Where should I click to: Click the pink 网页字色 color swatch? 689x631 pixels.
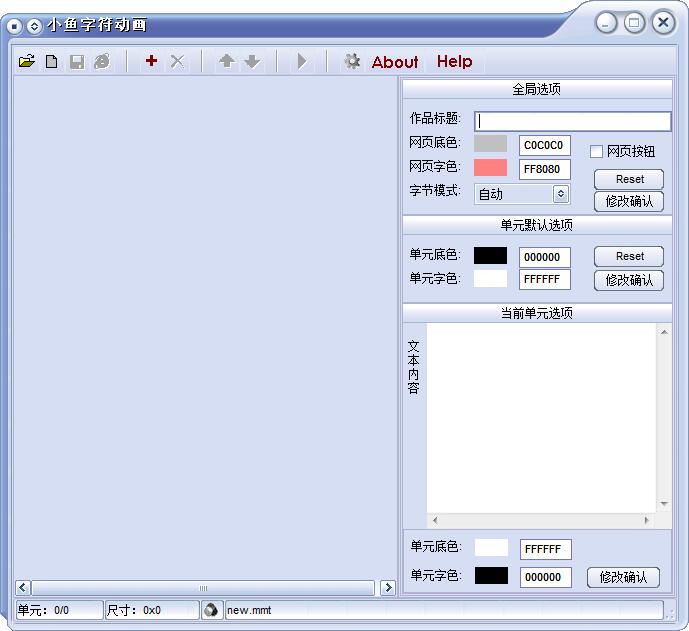pos(490,168)
